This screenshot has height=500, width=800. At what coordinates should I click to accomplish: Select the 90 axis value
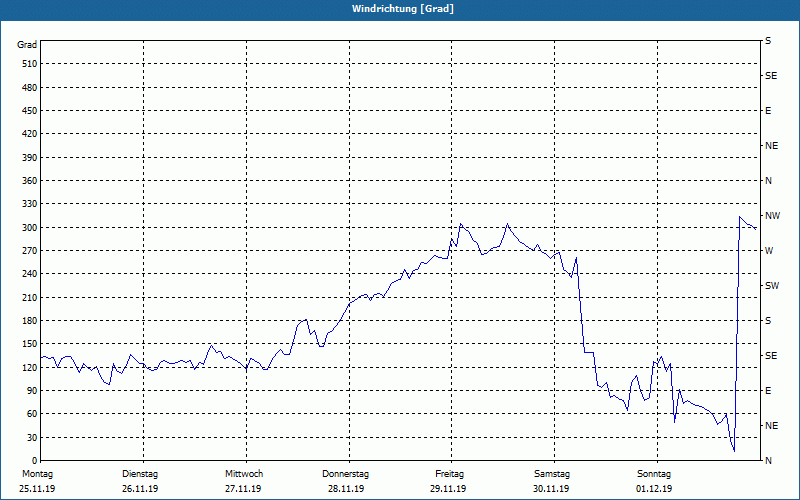point(32,390)
